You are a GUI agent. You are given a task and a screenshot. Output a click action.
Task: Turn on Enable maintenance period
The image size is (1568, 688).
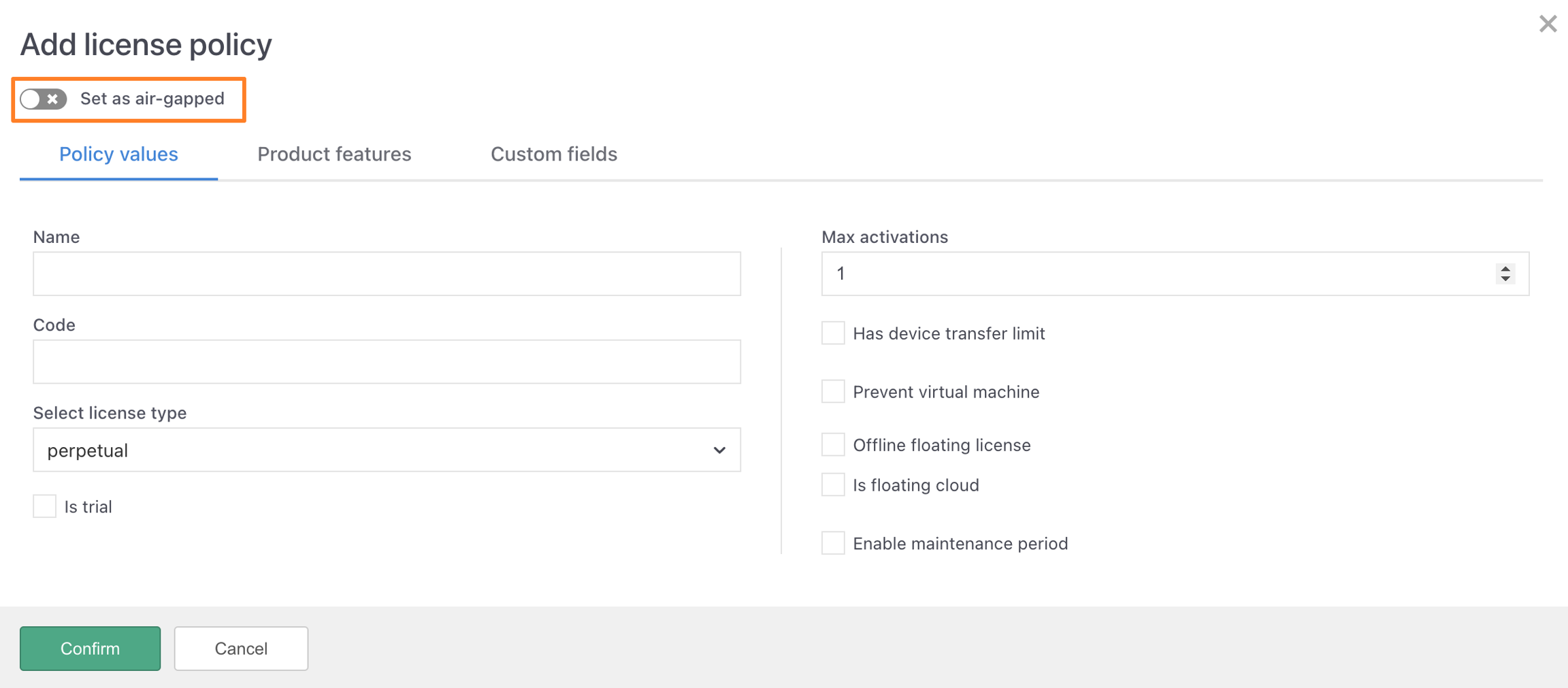[833, 544]
